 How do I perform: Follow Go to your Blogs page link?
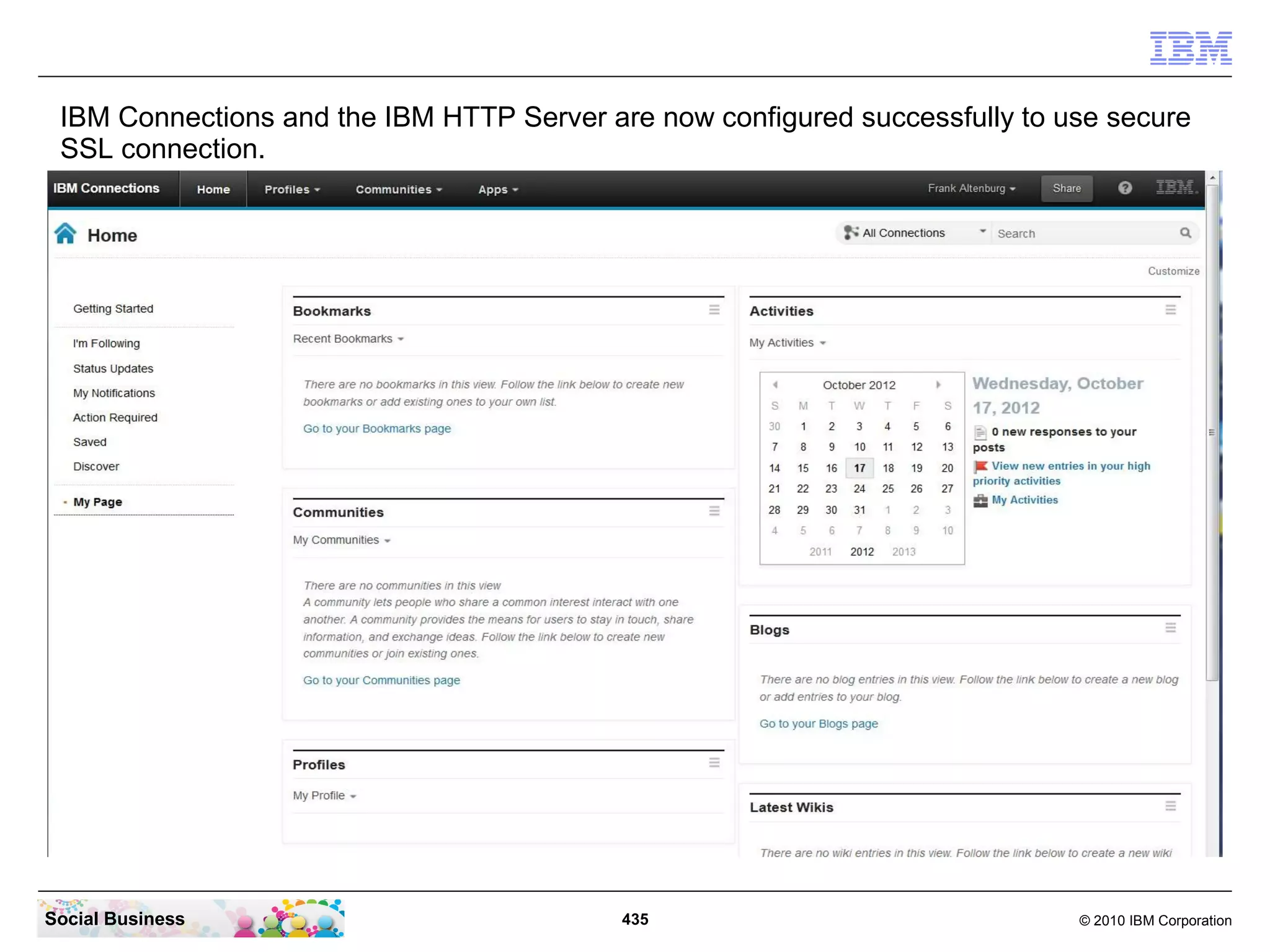[819, 724]
